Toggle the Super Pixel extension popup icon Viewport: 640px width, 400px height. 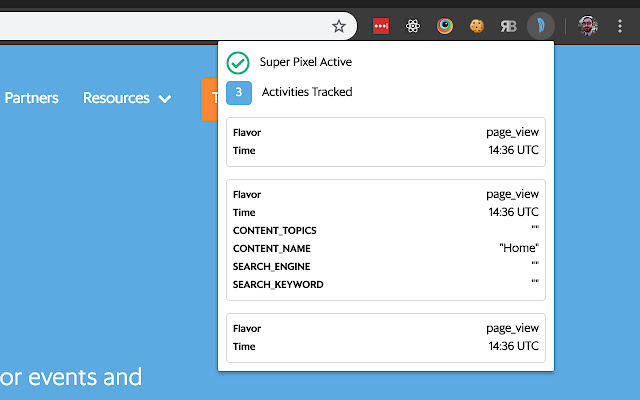(x=541, y=26)
